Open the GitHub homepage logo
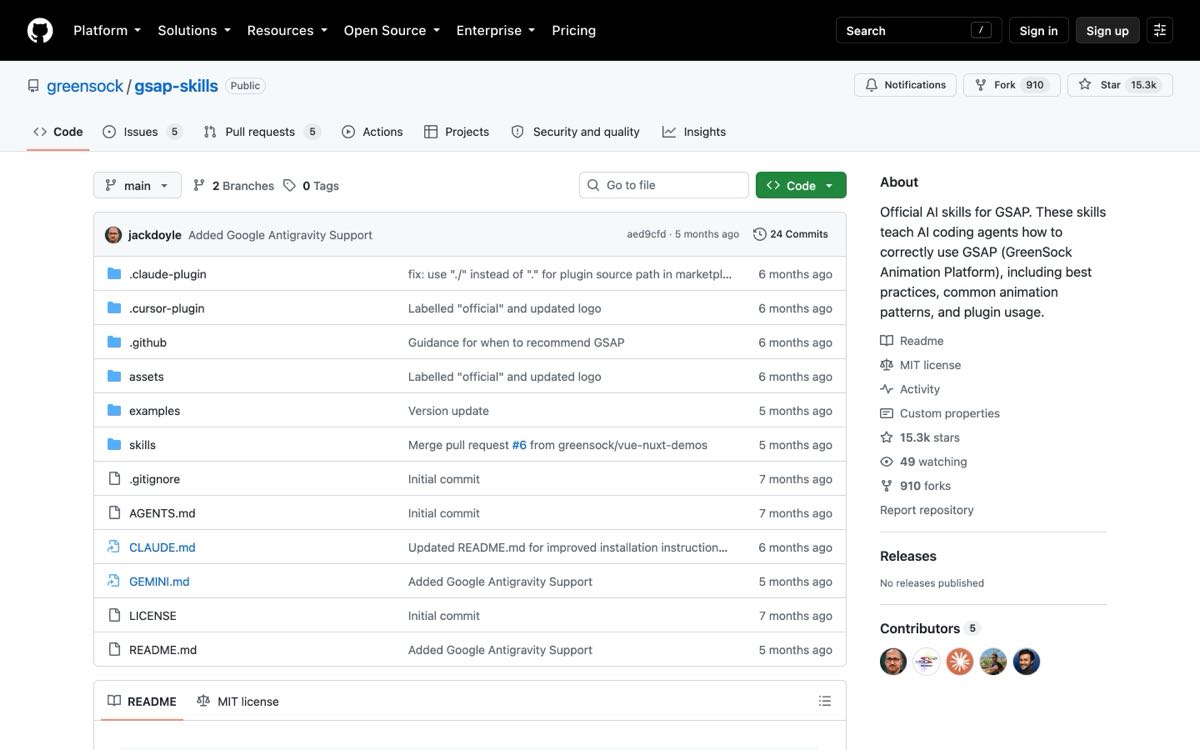This screenshot has width=1200, height=750. 40,30
